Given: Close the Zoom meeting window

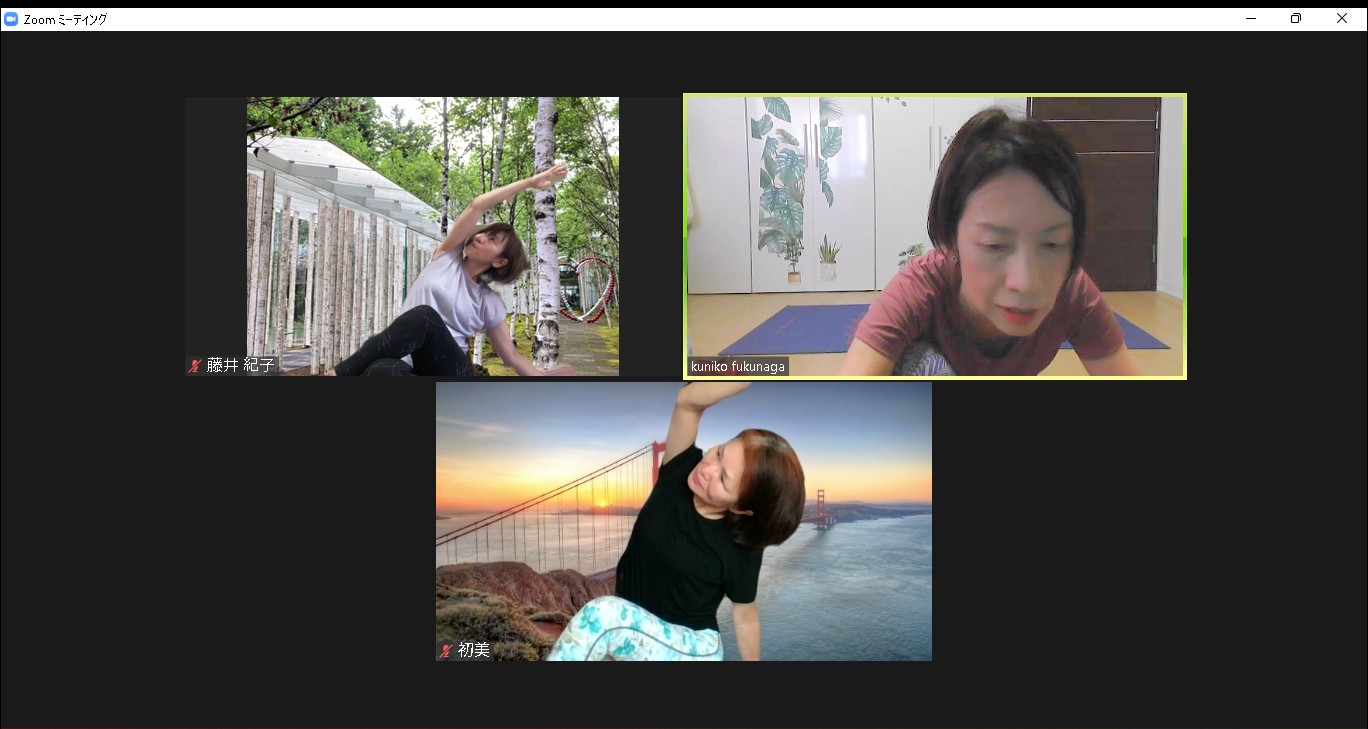Looking at the screenshot, I should tap(1342, 18).
